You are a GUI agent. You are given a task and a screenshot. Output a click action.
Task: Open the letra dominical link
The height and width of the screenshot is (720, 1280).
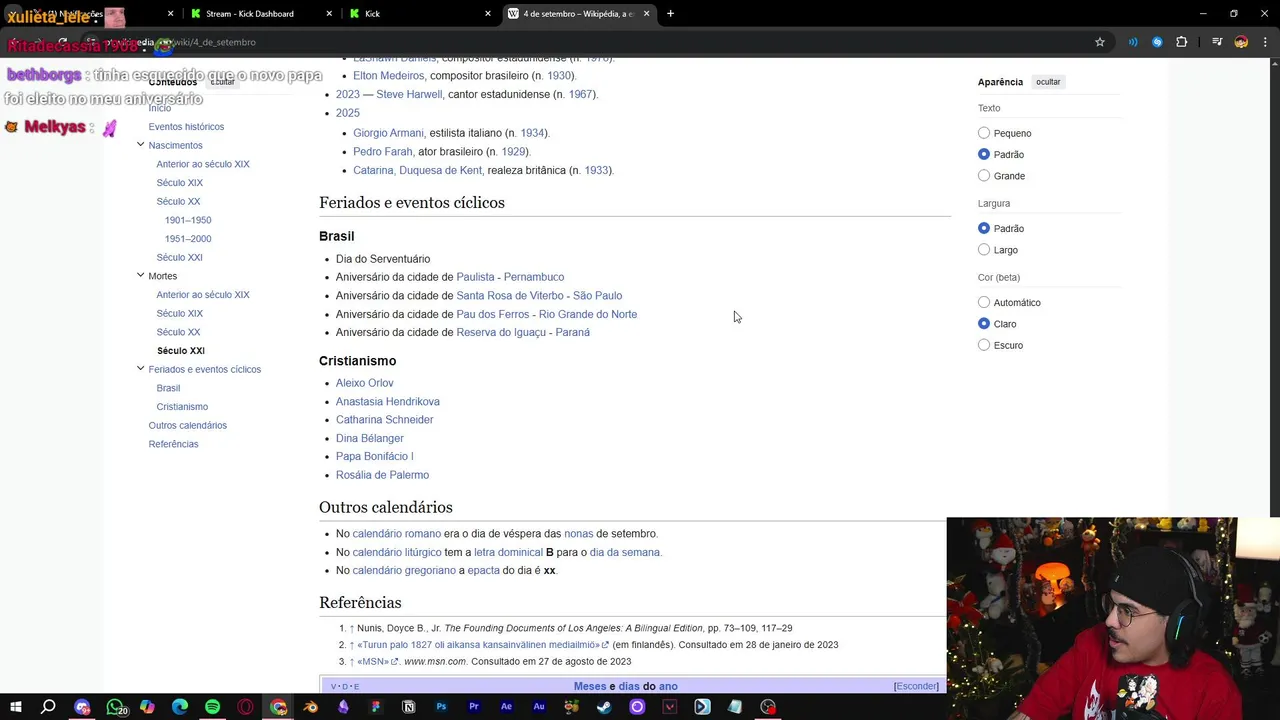[507, 552]
